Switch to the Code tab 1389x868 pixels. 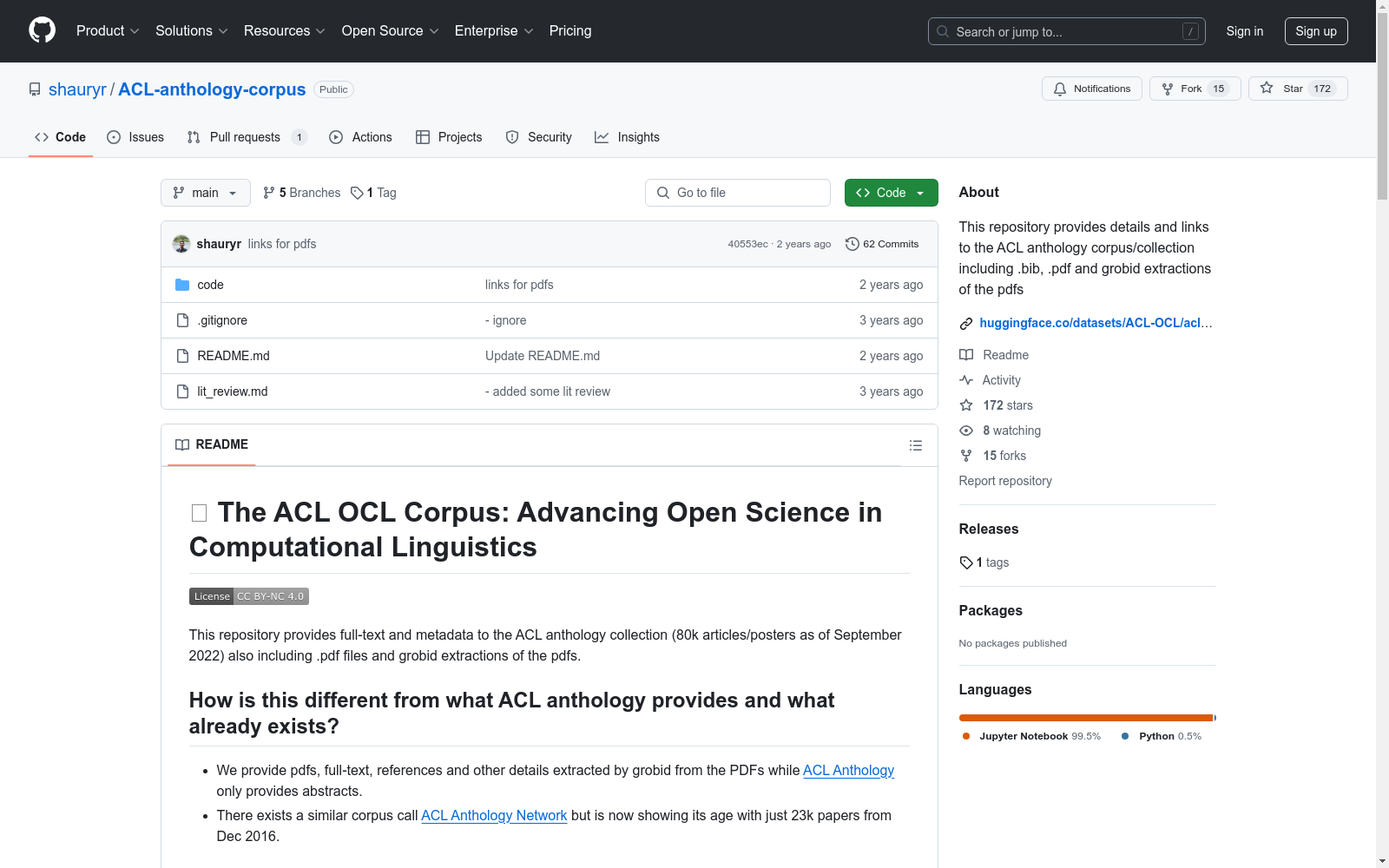click(x=61, y=137)
